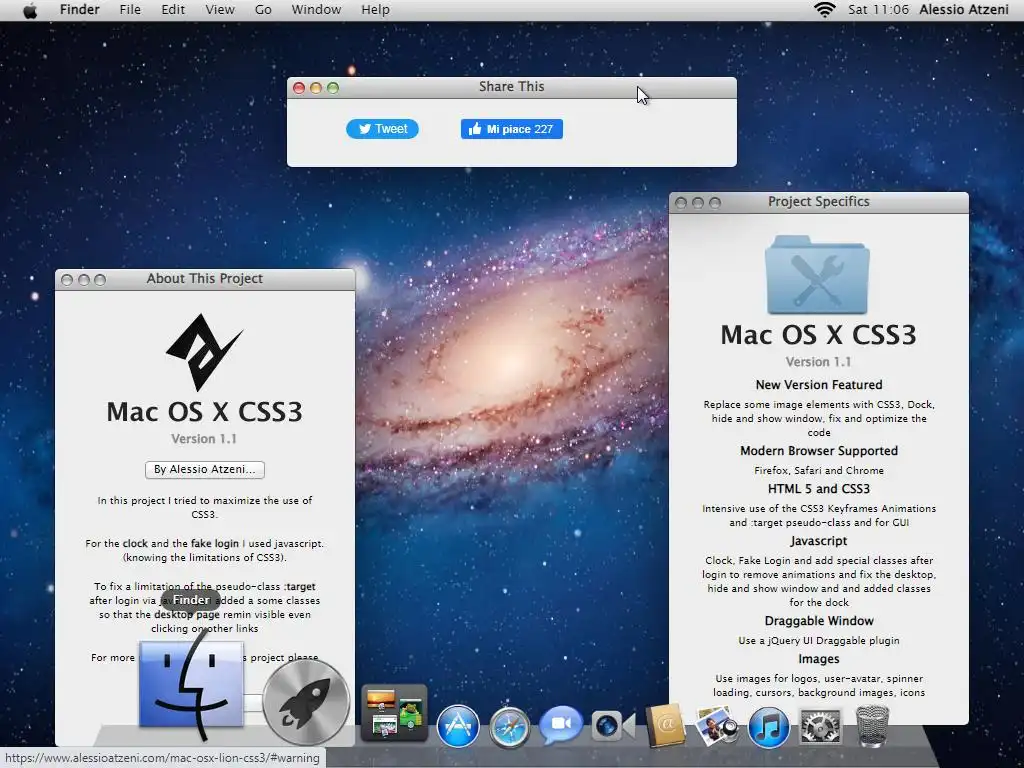The image size is (1024, 768).
Task: Close the Share This window
Action: pyautogui.click(x=299, y=88)
